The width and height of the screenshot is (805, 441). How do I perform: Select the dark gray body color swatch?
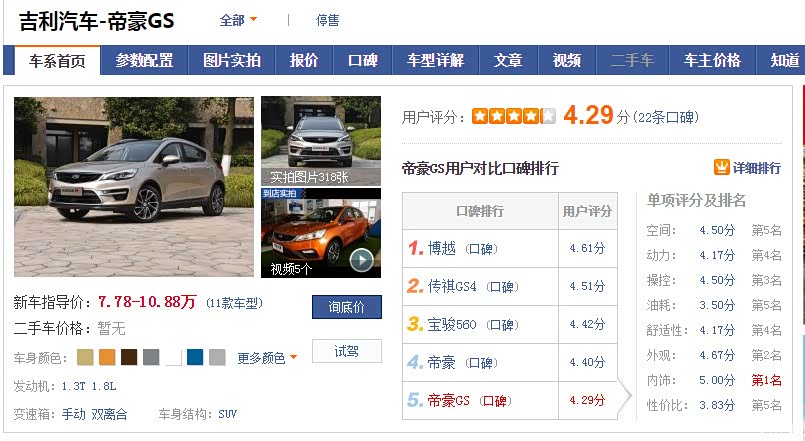pos(151,357)
